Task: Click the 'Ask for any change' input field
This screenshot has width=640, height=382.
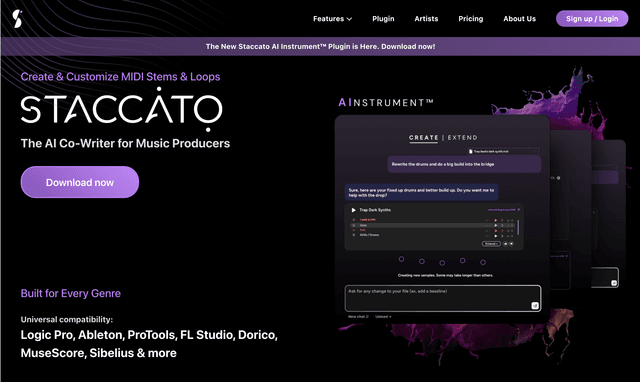Action: tap(443, 298)
